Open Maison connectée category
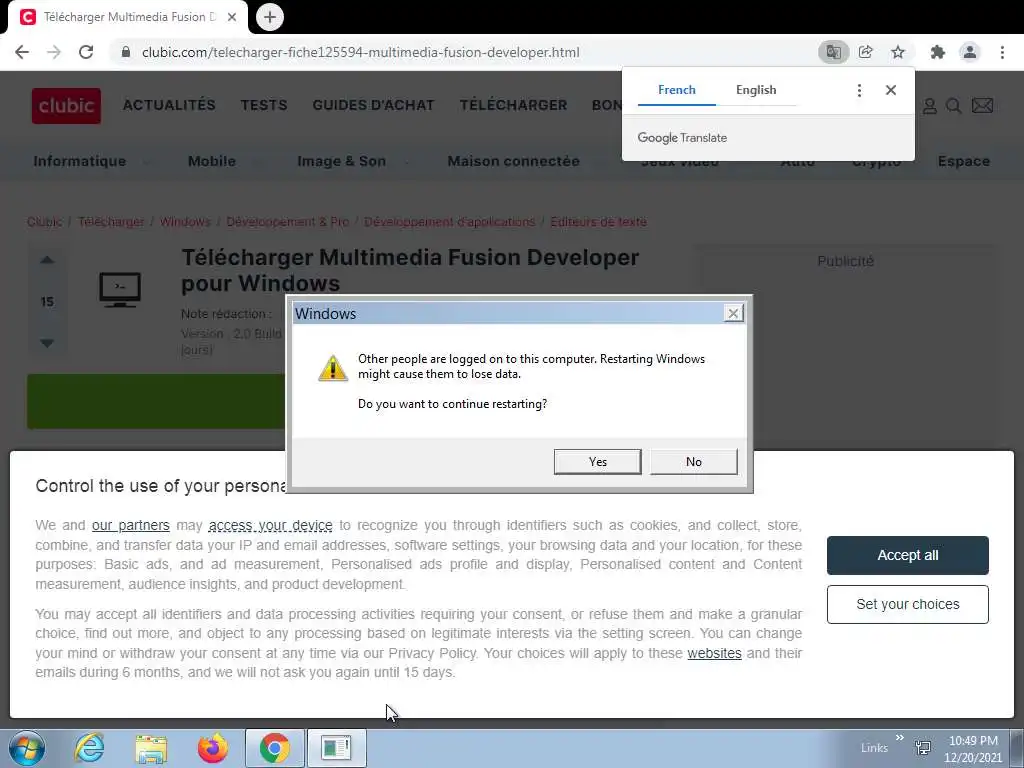 pyautogui.click(x=513, y=161)
